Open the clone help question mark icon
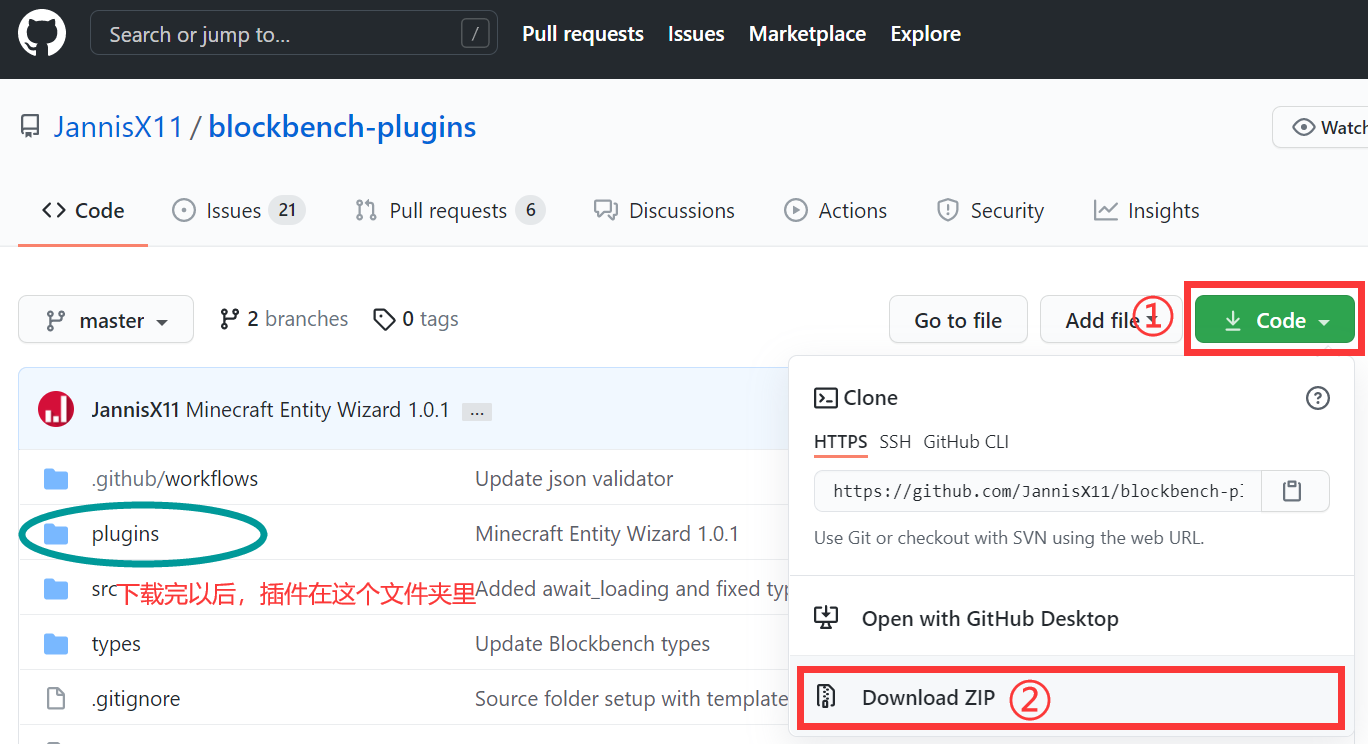The image size is (1368, 744). tap(1318, 398)
